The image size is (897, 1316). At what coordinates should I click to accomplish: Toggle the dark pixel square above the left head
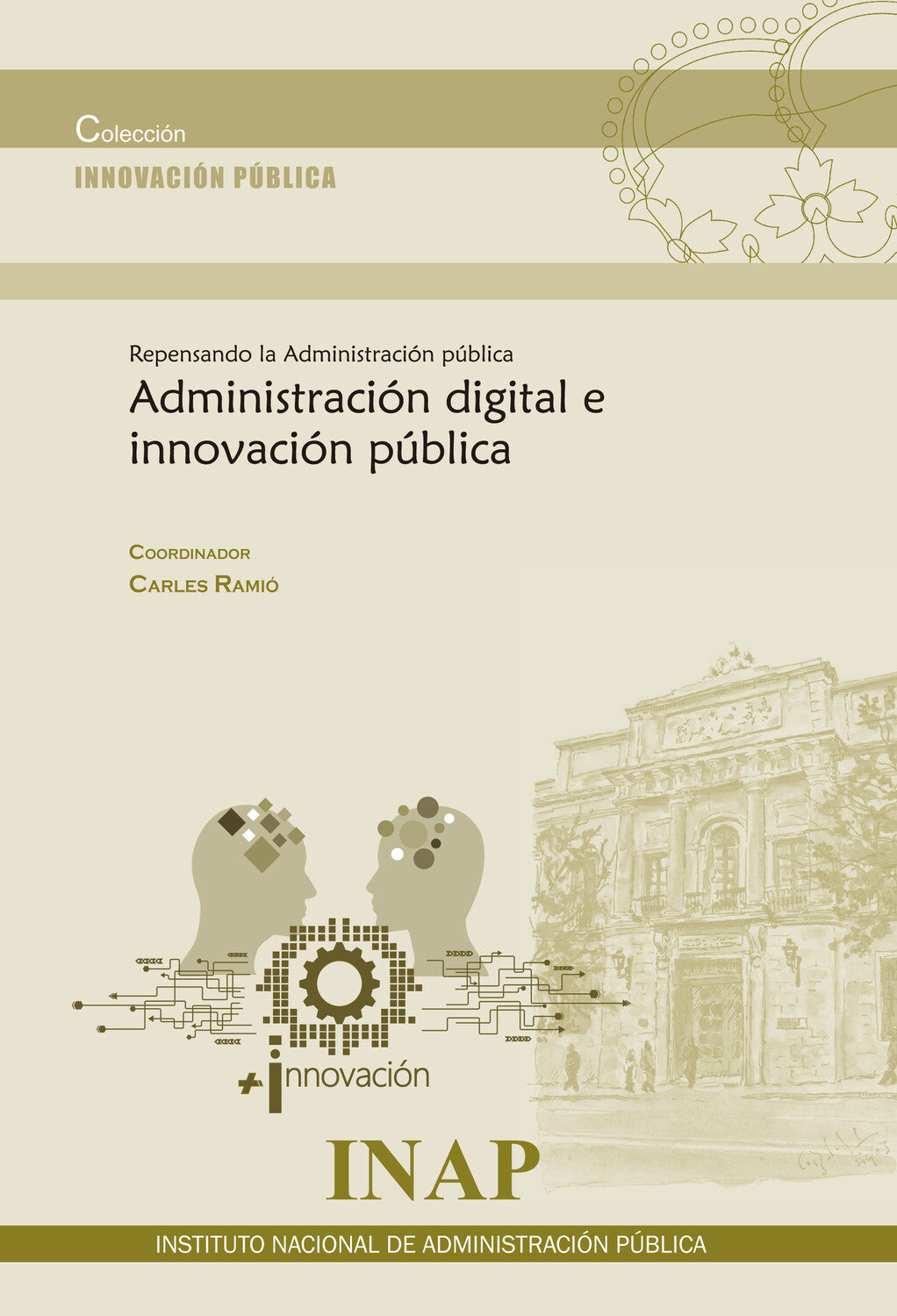(233, 820)
